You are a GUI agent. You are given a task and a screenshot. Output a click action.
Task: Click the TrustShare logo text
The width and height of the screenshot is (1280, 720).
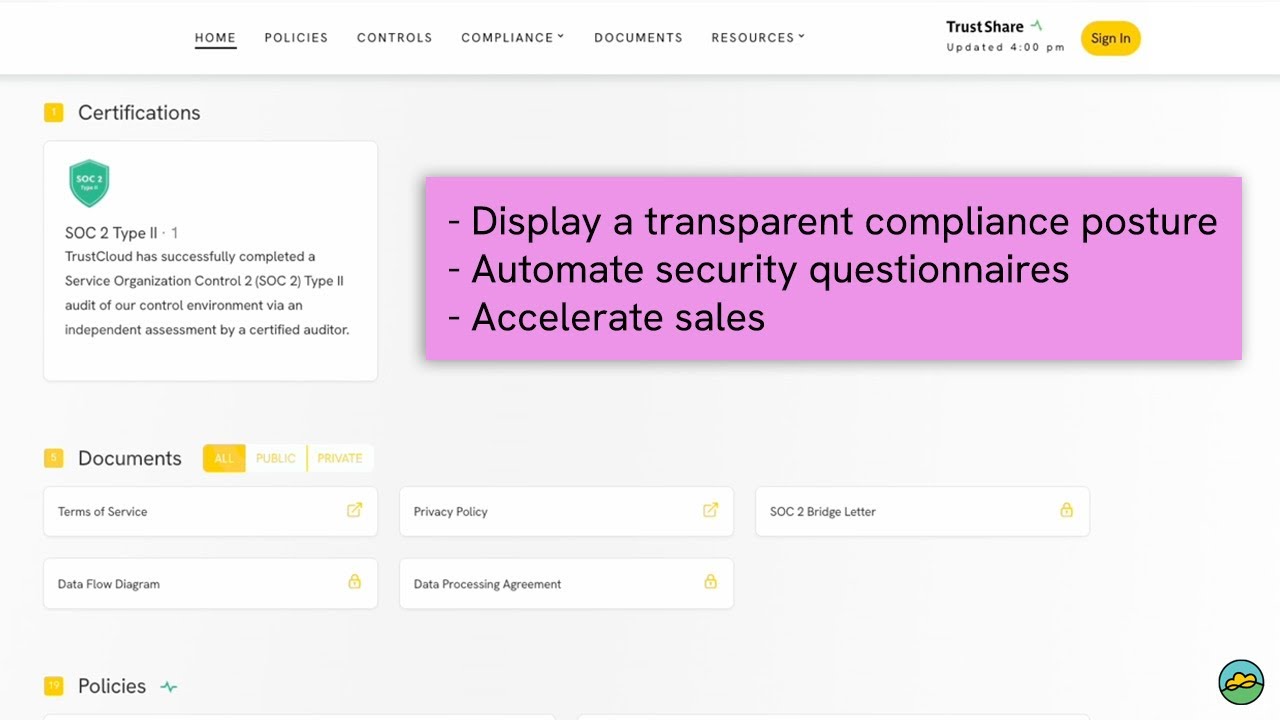click(x=985, y=27)
